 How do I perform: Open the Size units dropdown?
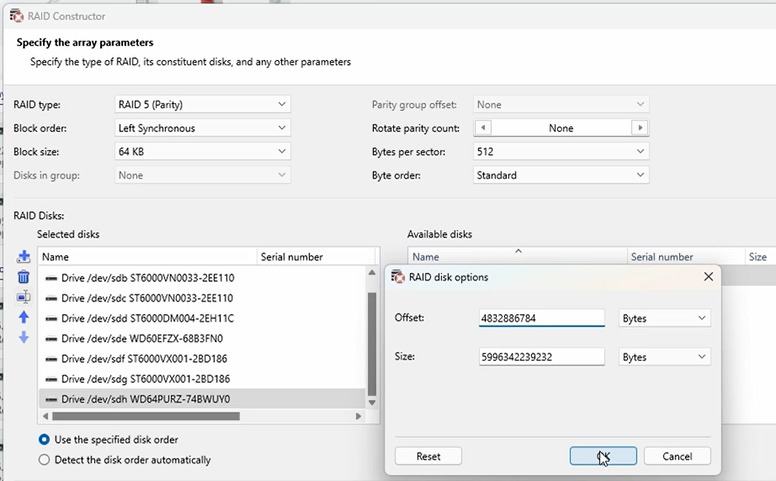pos(664,357)
